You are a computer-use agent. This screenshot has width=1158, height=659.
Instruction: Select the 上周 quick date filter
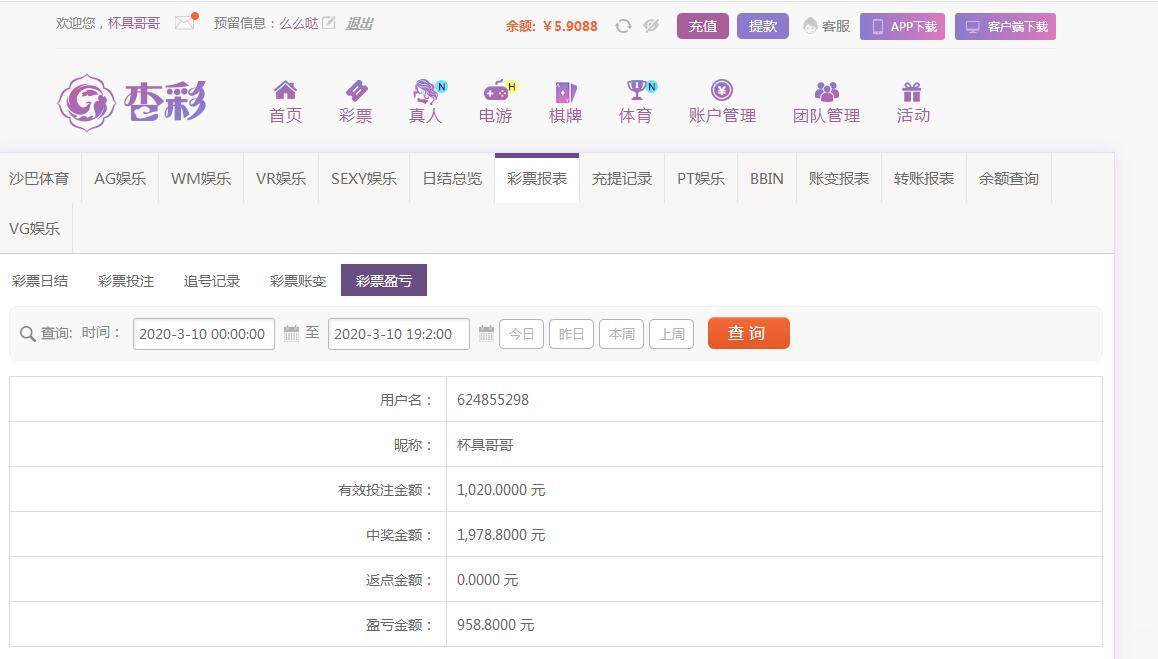pos(671,334)
